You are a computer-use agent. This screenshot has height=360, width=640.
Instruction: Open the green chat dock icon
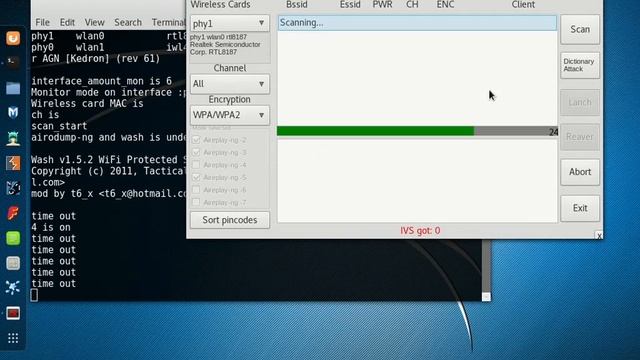coord(13,238)
